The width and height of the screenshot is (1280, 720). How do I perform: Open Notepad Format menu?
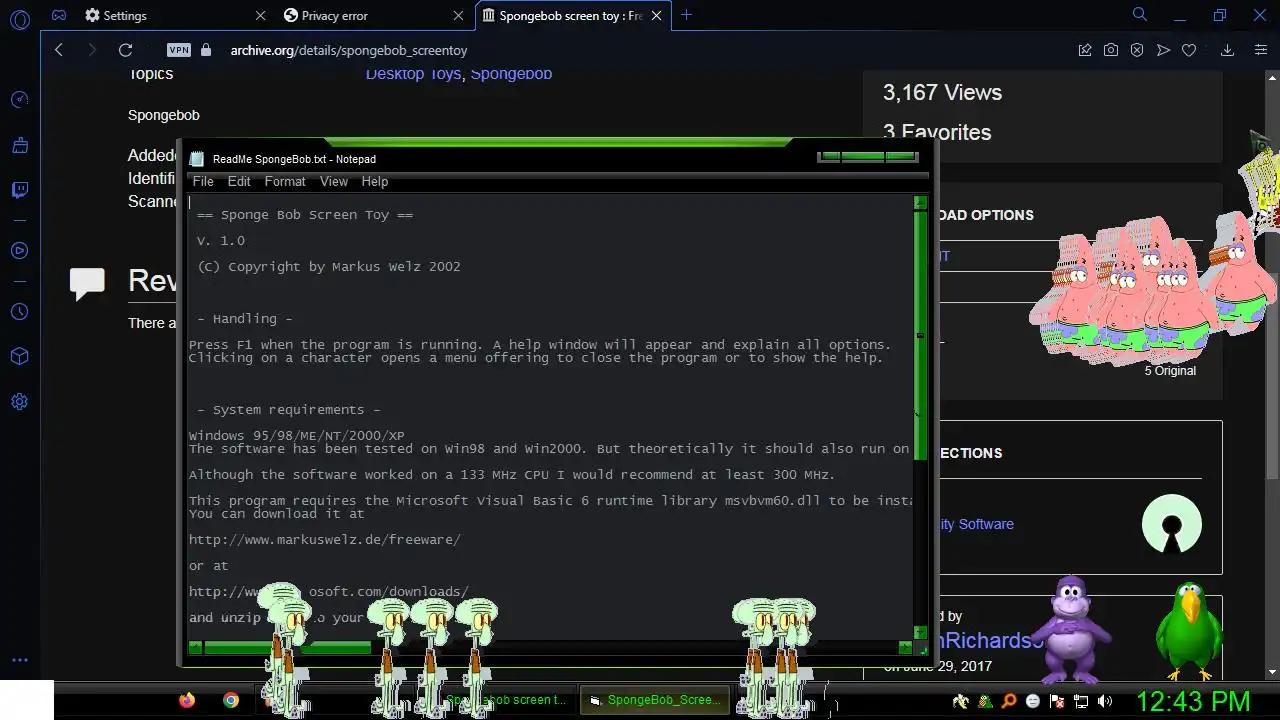pyautogui.click(x=285, y=181)
